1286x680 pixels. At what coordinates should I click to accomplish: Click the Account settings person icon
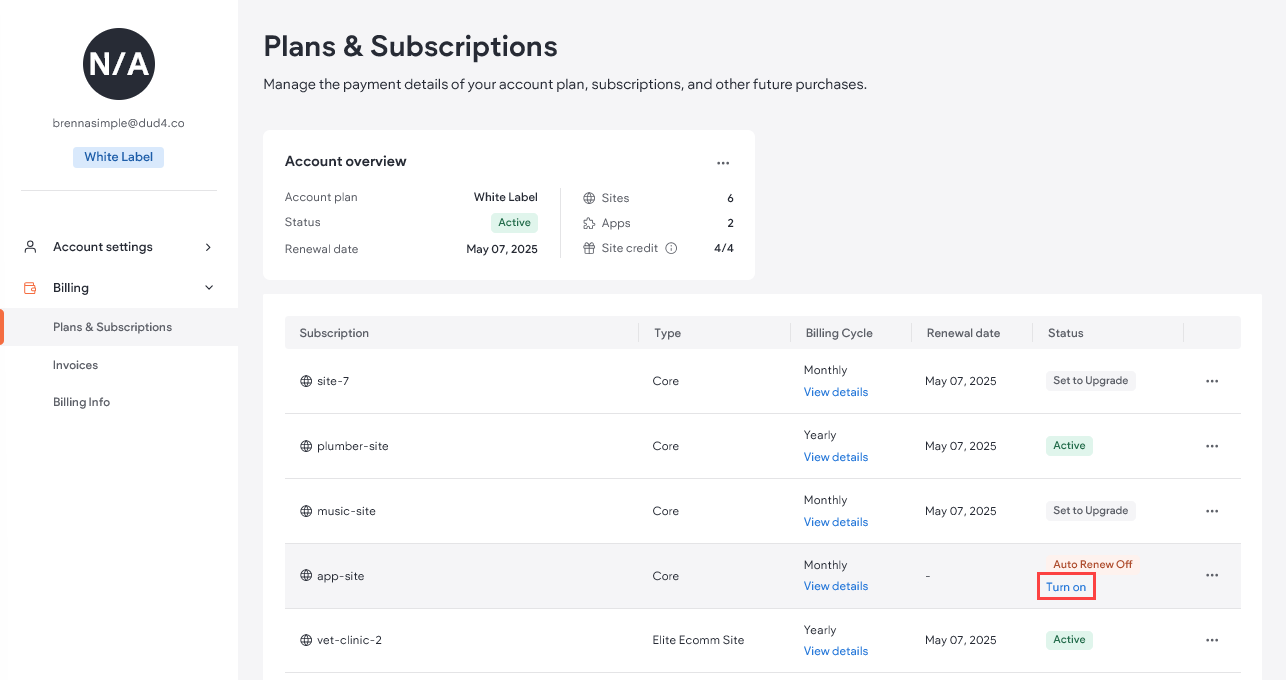coord(28,246)
